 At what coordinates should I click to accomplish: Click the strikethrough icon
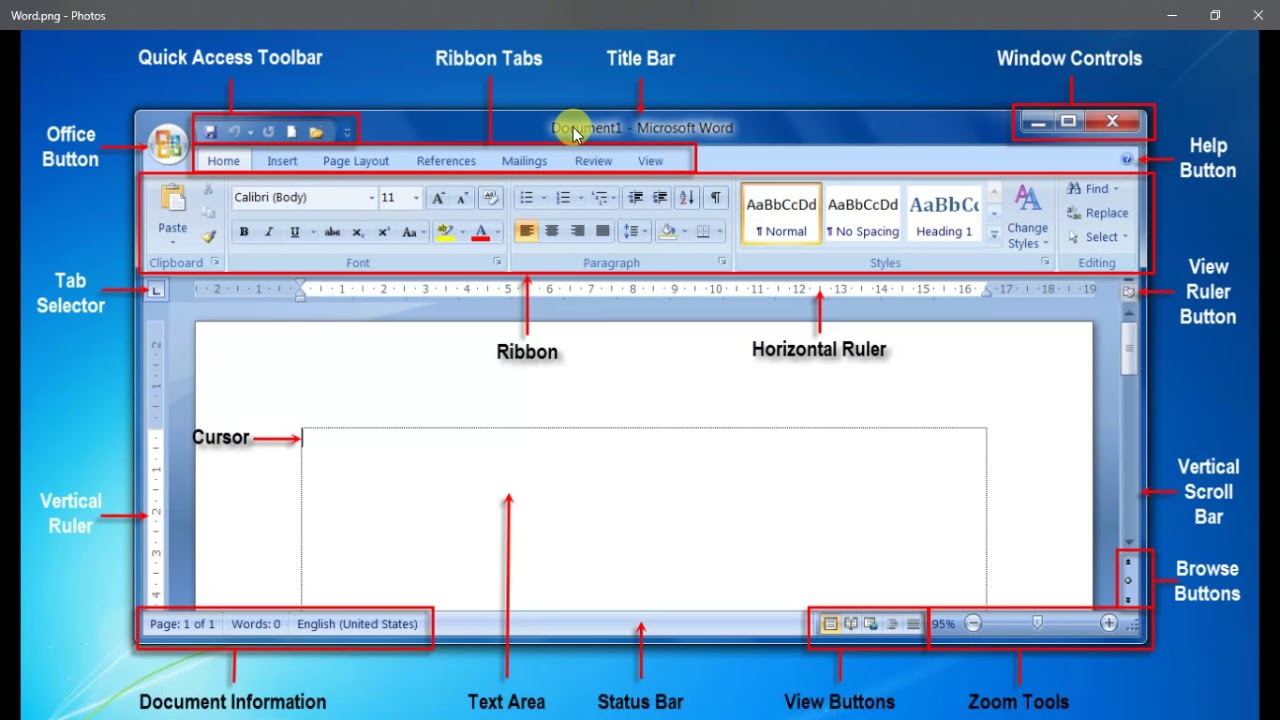[x=333, y=231]
